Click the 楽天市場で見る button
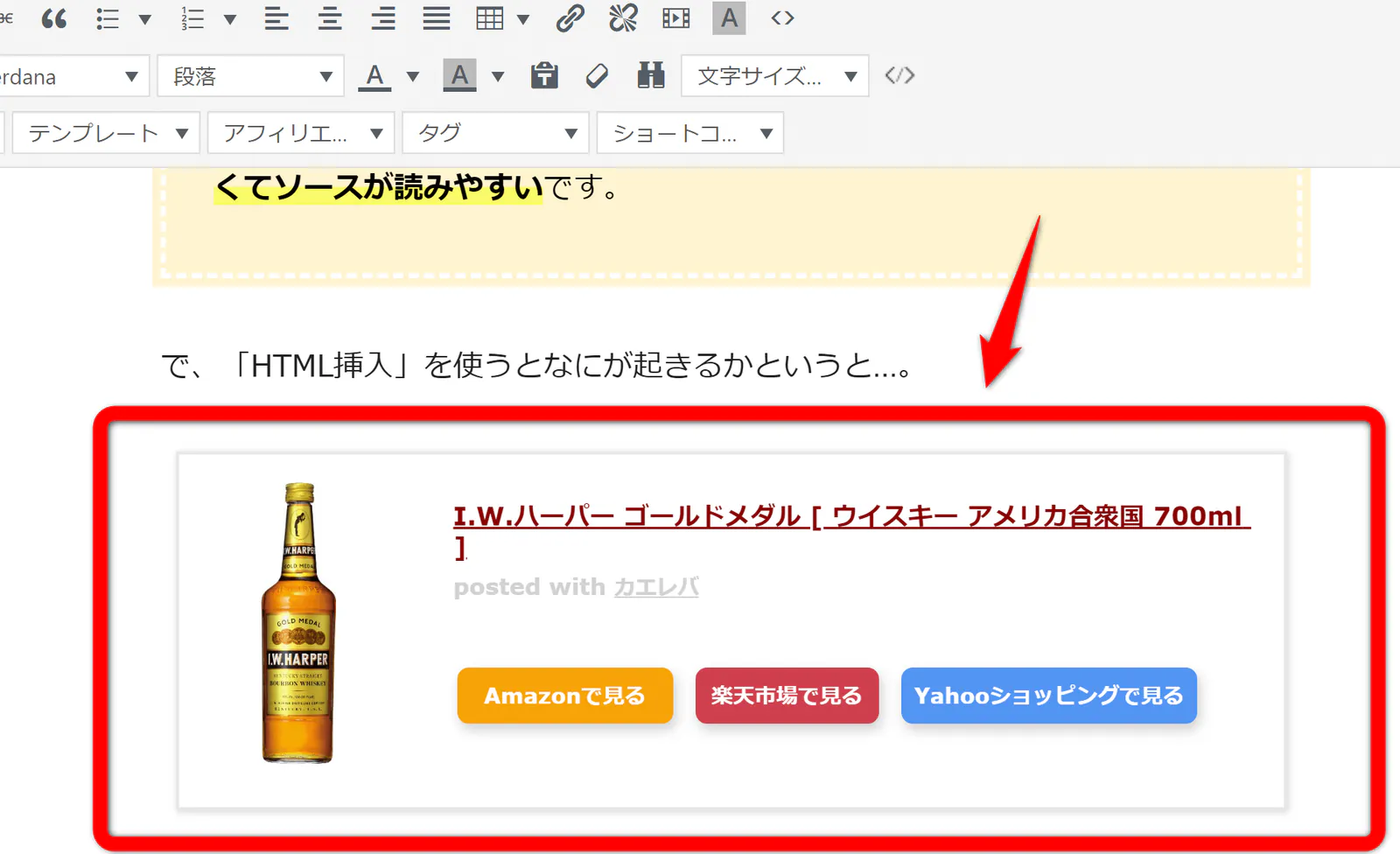 click(787, 696)
